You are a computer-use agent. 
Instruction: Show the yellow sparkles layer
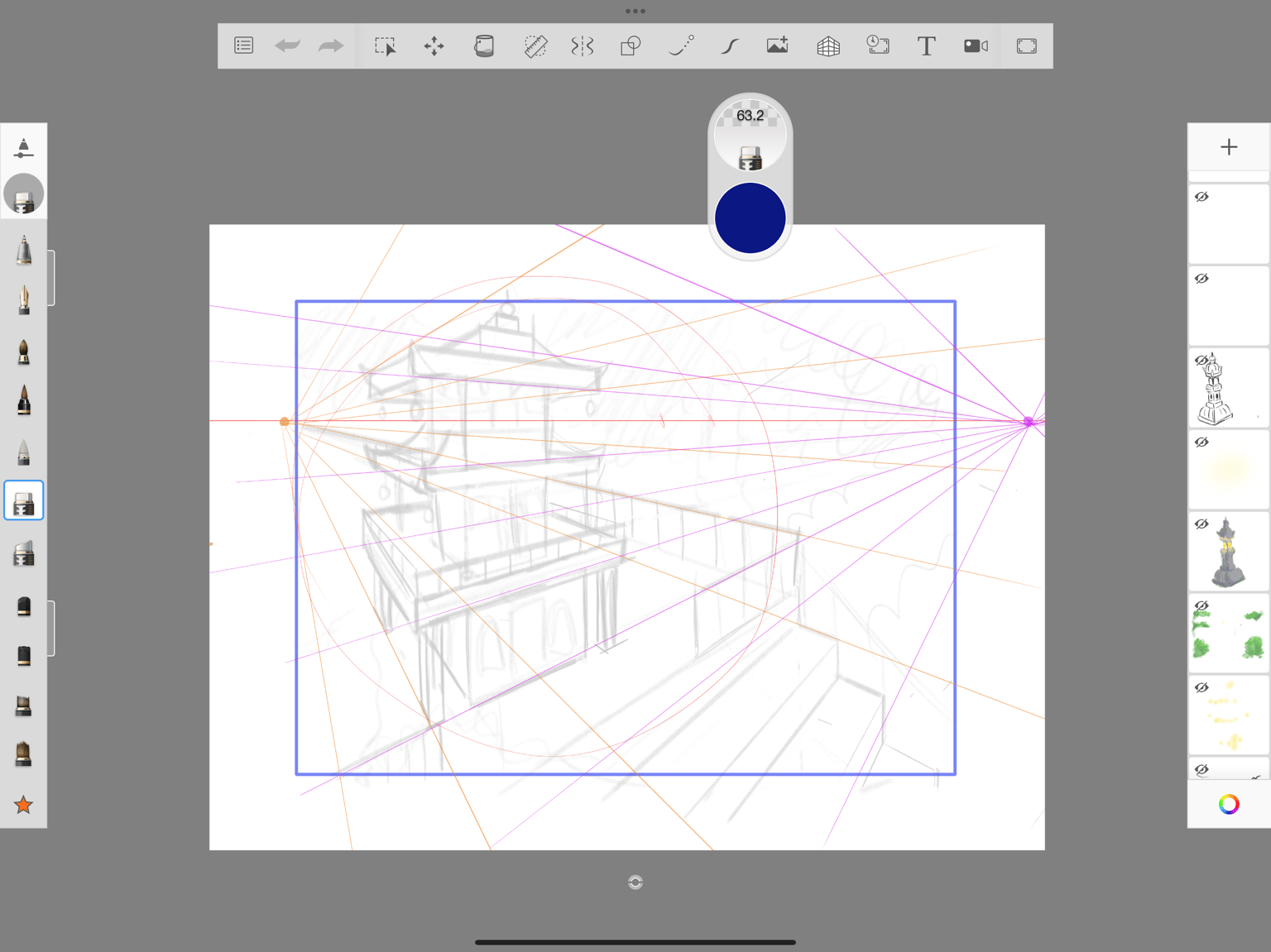click(x=1201, y=688)
